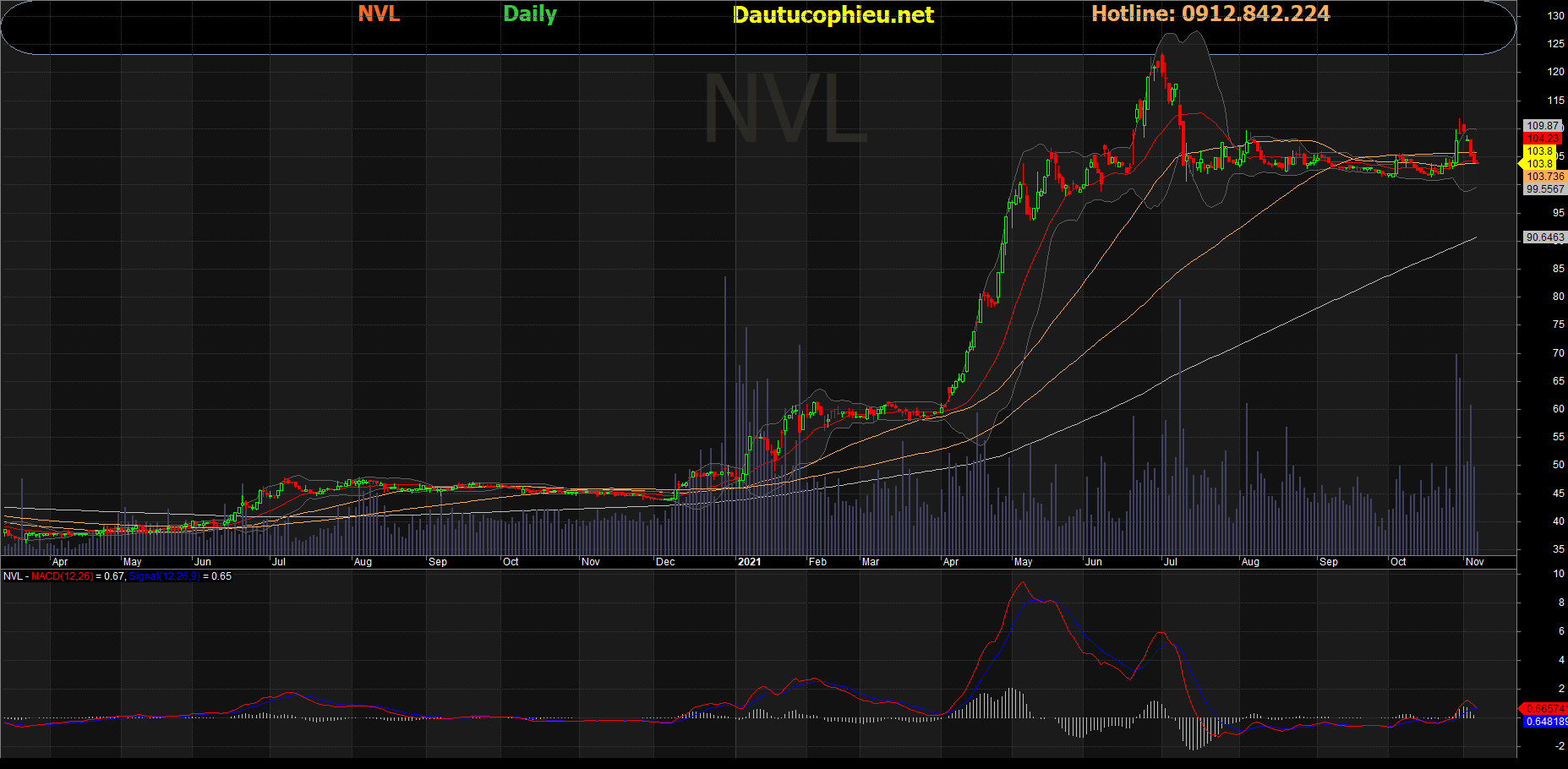
Task: Click the 130 tick on the price axis
Action: click(1555, 16)
